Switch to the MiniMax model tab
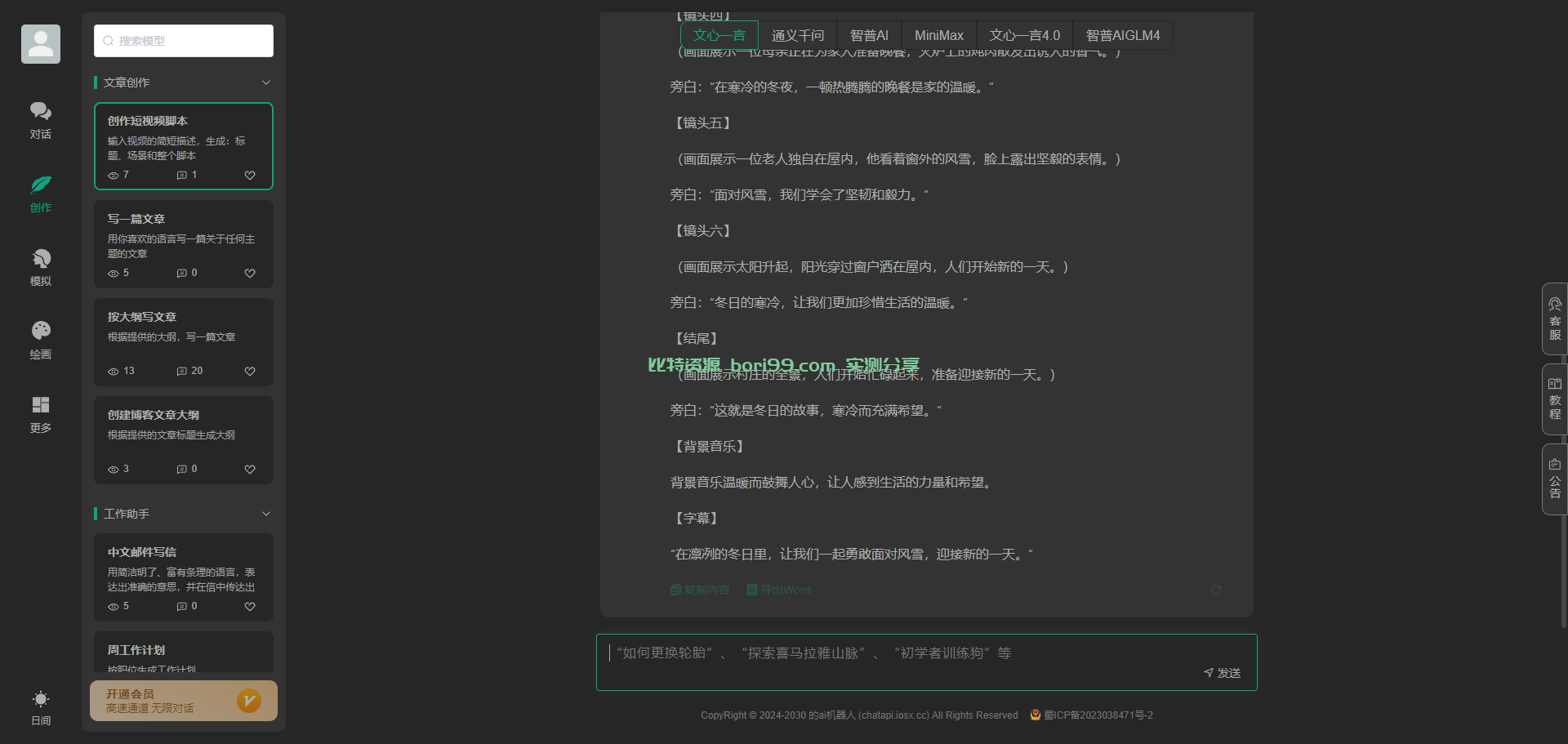 [939, 35]
